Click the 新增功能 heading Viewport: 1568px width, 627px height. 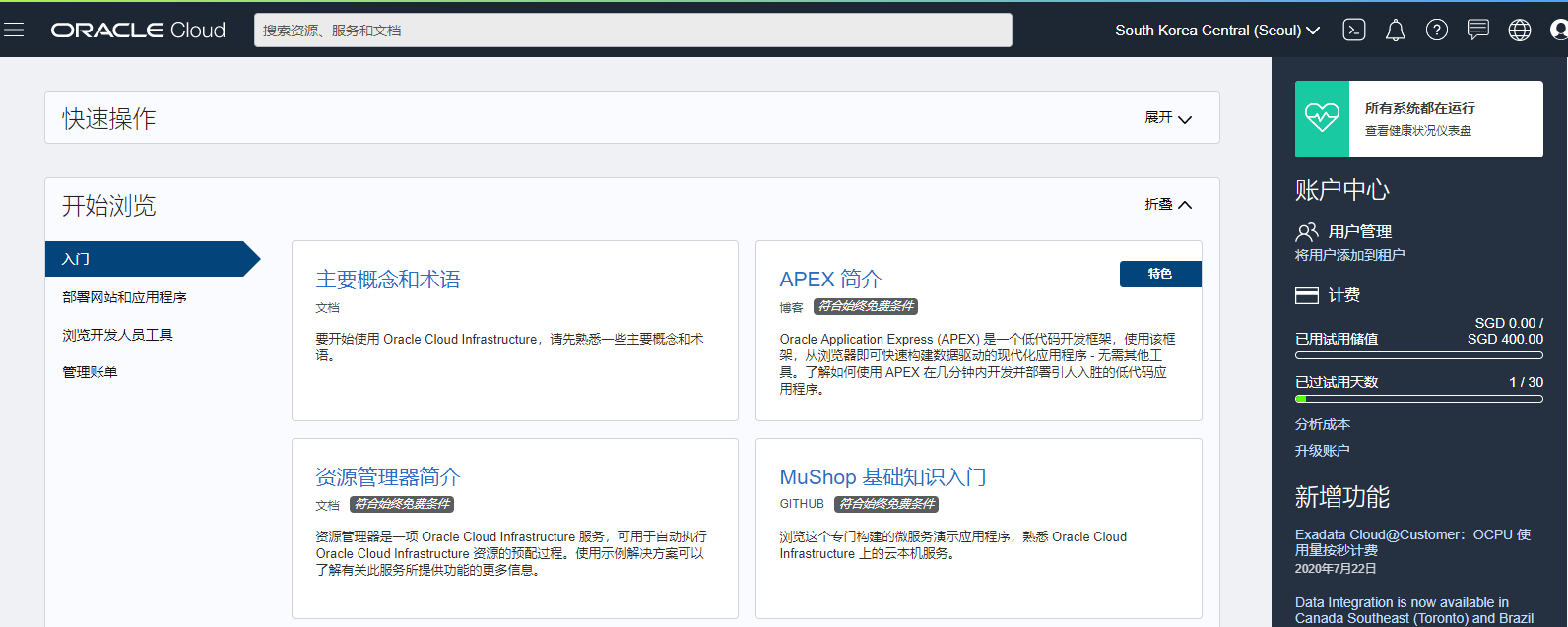pos(1342,497)
